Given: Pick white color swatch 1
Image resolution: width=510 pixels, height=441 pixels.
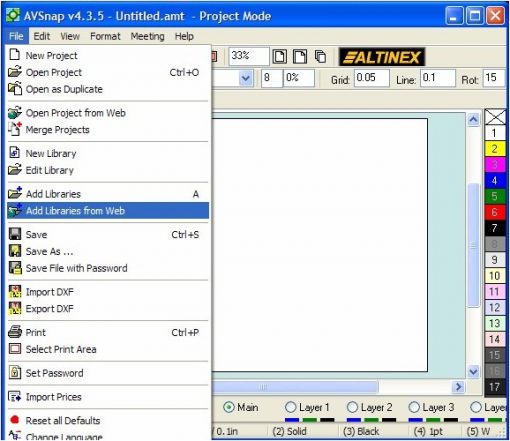Looking at the screenshot, I should click(495, 133).
